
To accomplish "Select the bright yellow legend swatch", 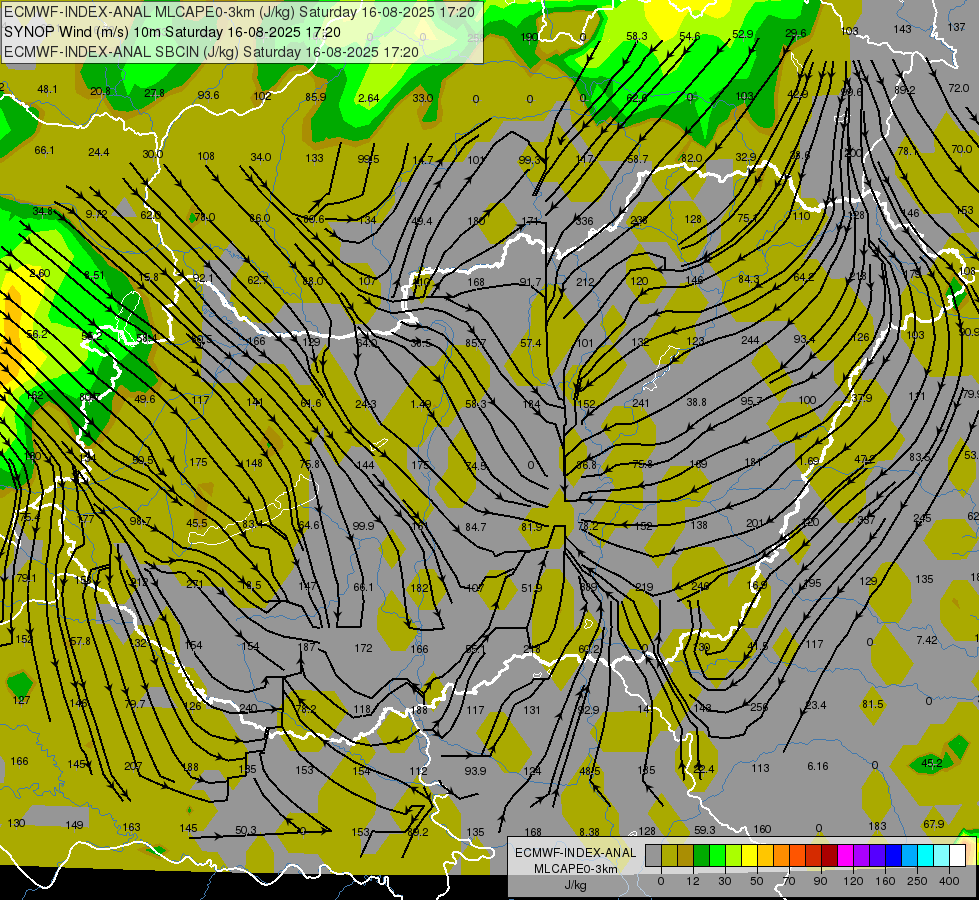I will 749,855.
